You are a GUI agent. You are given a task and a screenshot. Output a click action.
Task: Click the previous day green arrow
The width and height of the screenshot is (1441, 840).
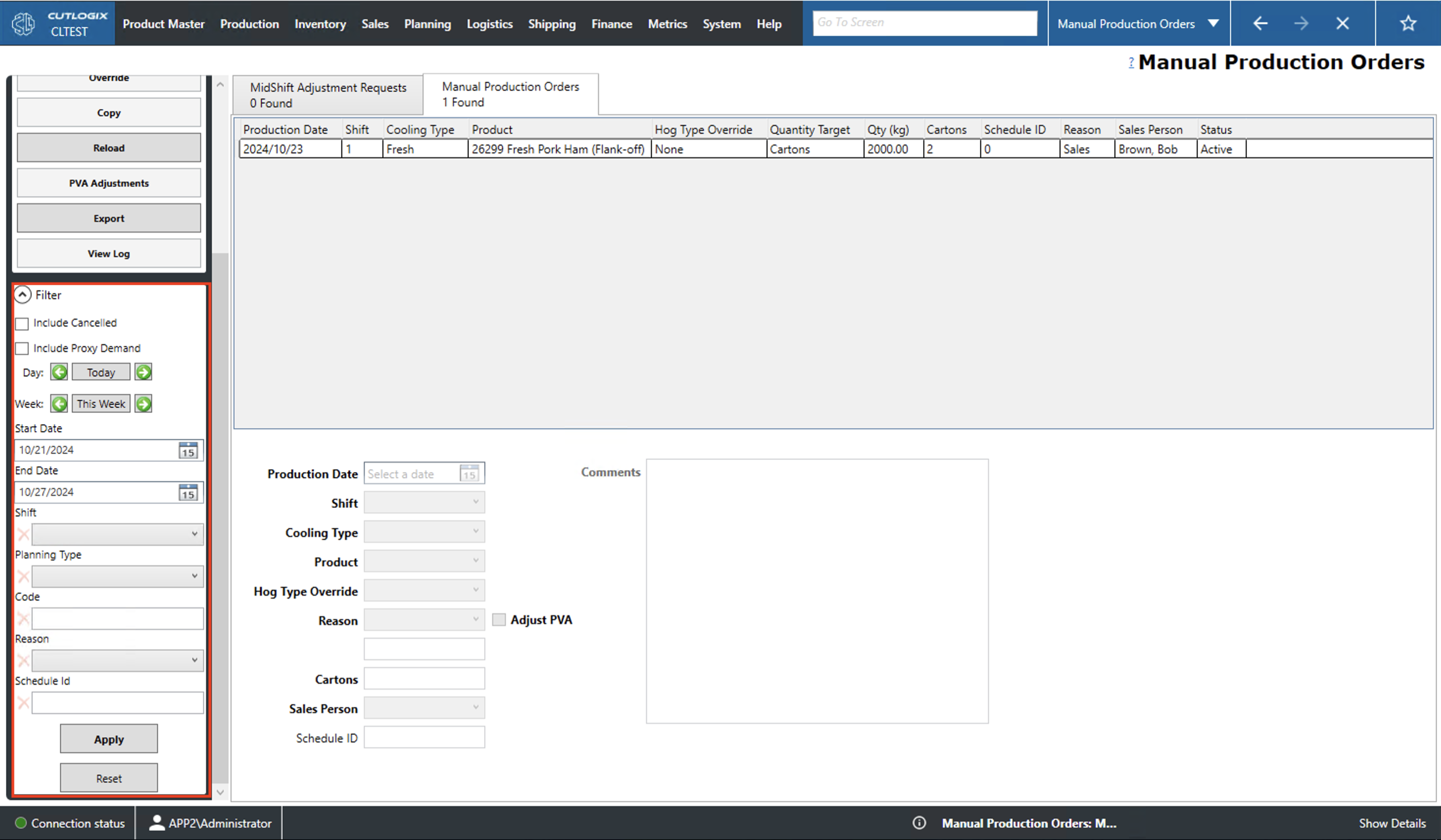point(59,371)
